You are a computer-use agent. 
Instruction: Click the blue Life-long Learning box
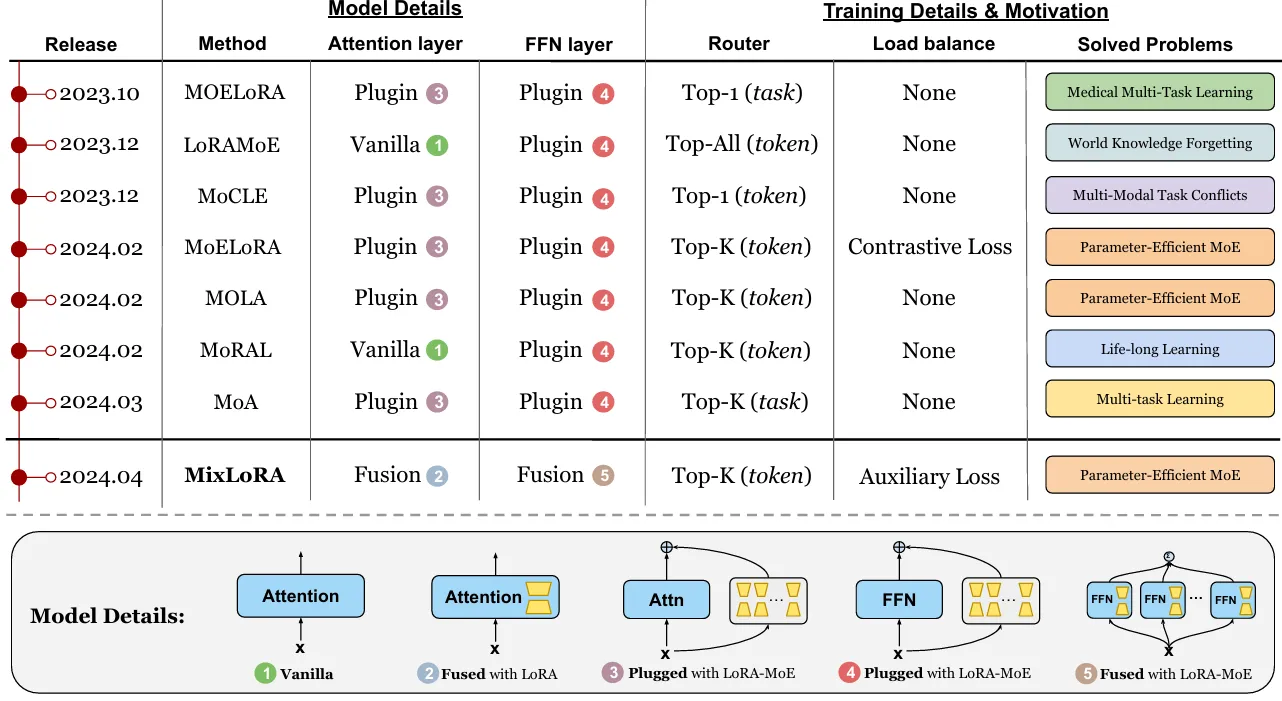1160,349
